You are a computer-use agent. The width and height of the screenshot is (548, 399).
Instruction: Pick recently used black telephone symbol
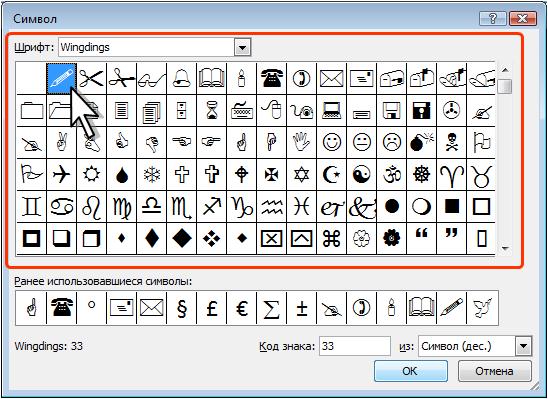pyautogui.click(x=62, y=308)
